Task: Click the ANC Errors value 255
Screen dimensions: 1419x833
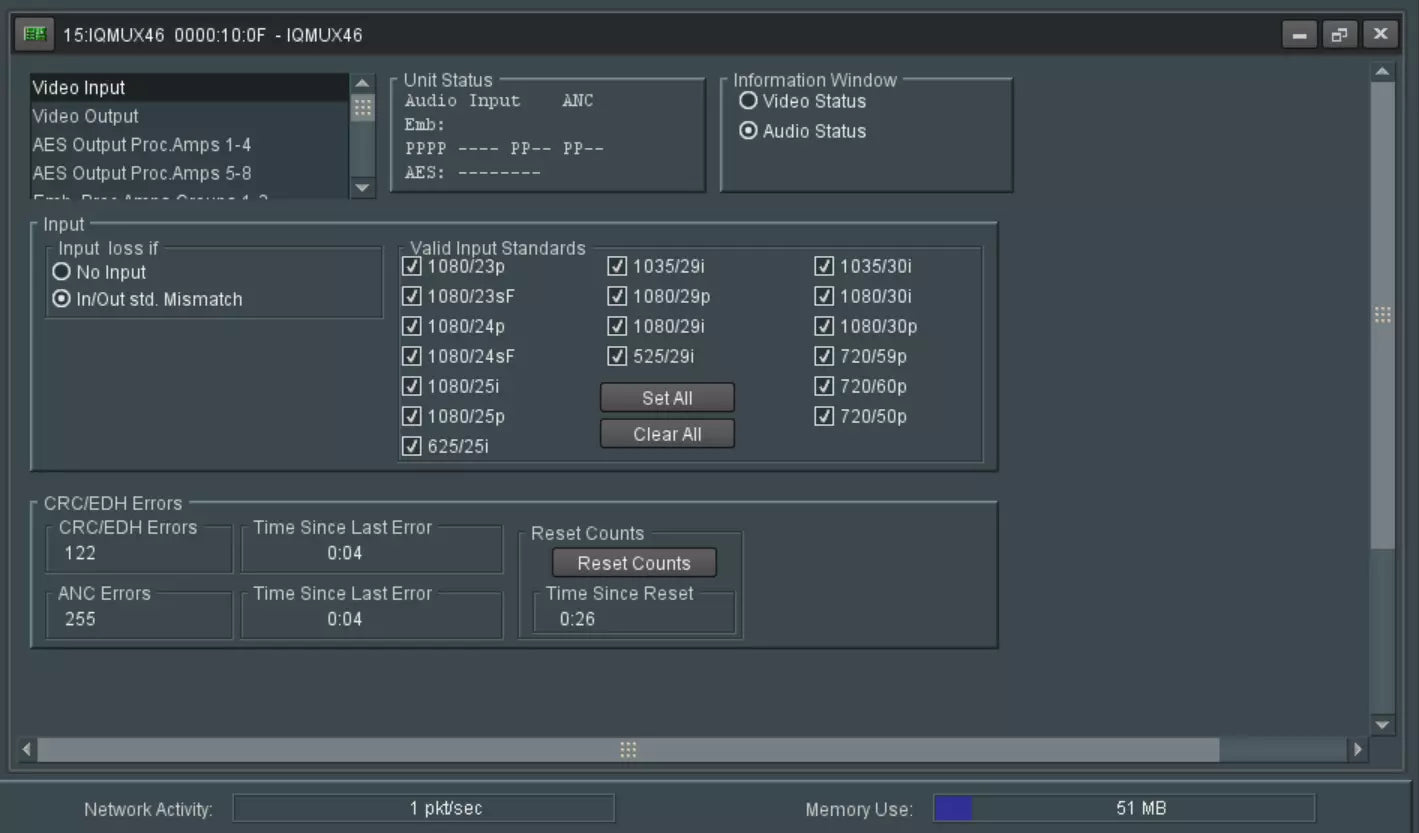Action: pos(80,619)
